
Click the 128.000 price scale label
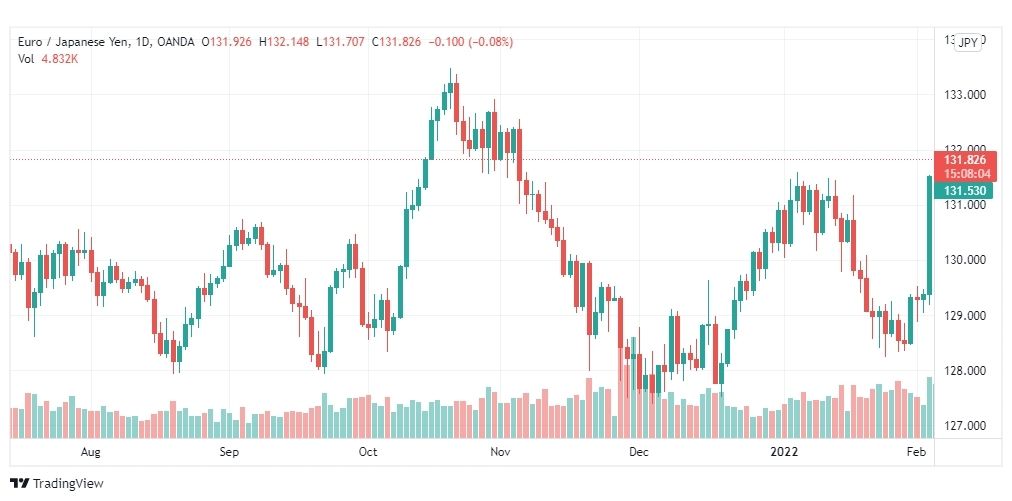pyautogui.click(x=964, y=371)
